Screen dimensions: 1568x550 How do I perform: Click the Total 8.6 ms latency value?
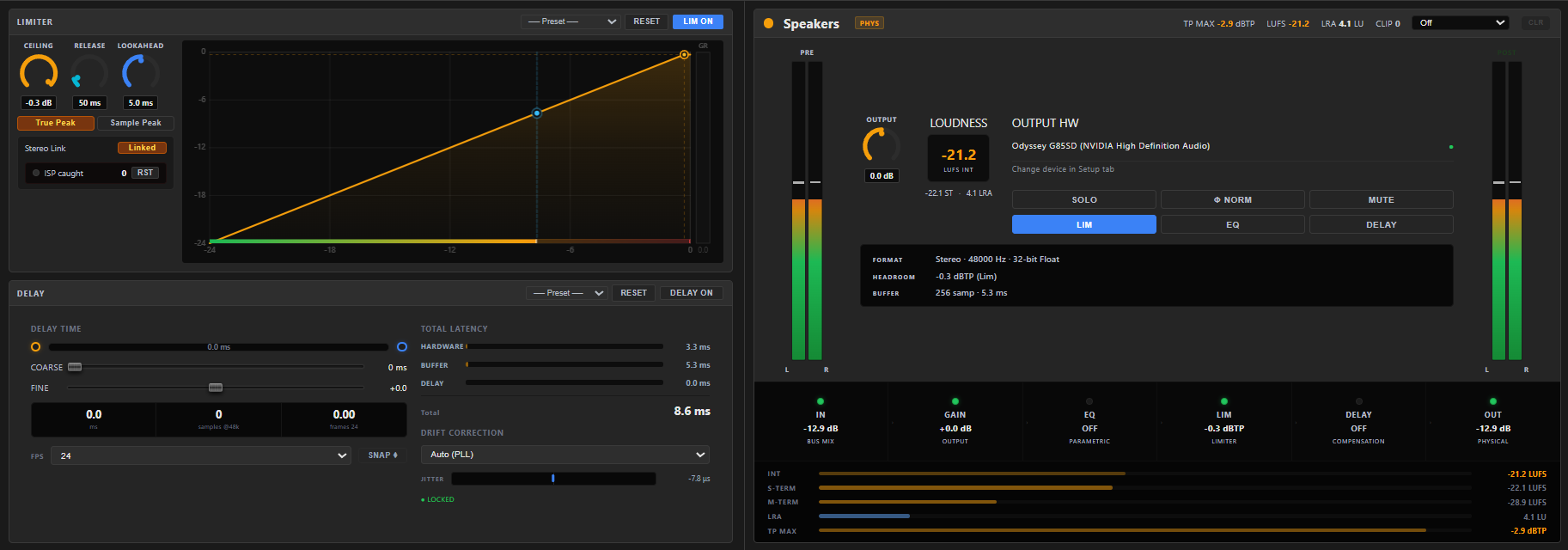(692, 412)
